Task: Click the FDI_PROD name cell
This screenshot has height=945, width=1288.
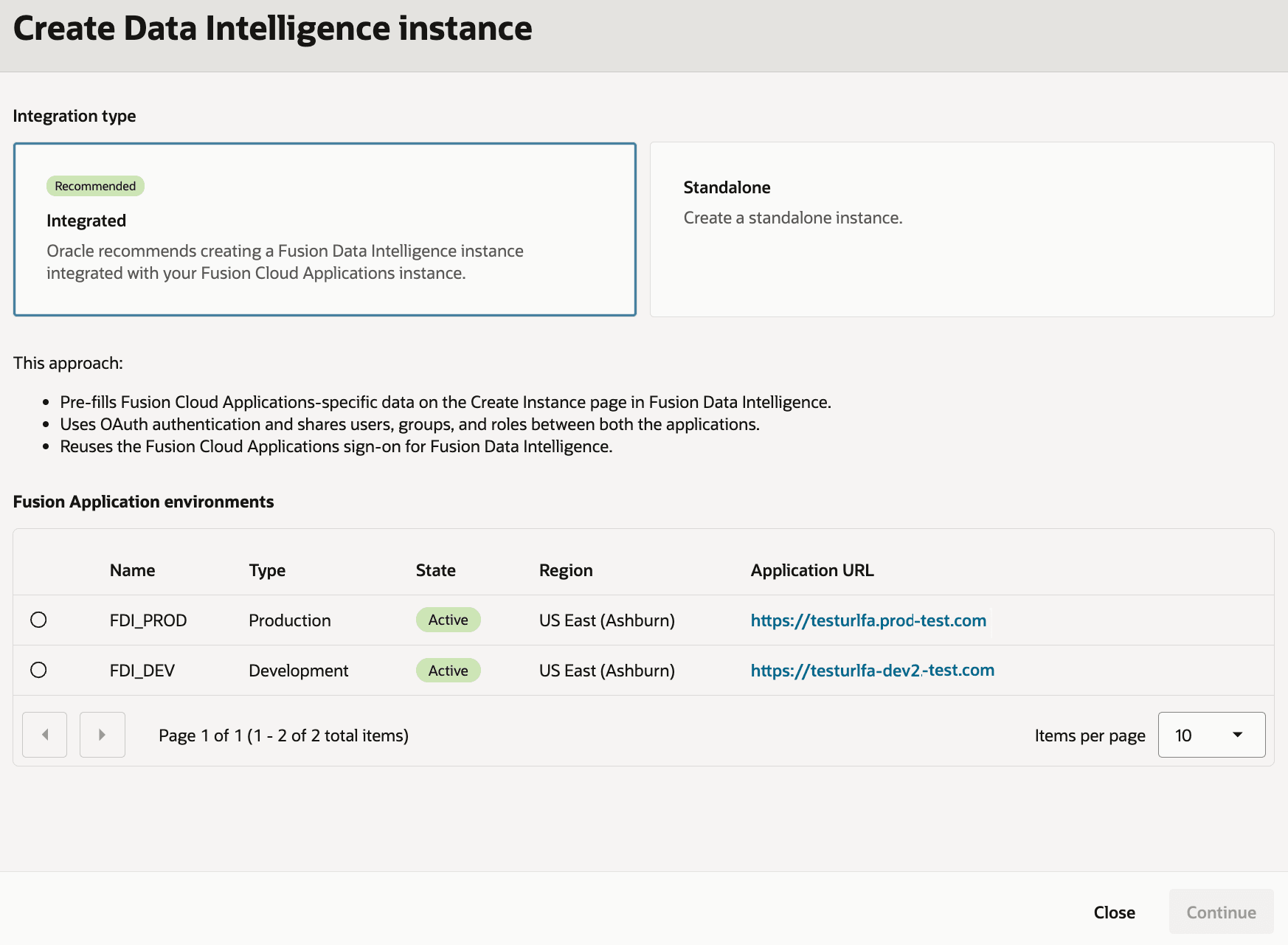Action: [x=148, y=620]
